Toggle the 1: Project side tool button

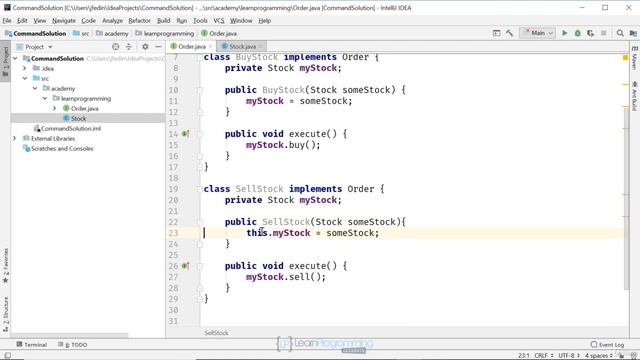coord(5,62)
